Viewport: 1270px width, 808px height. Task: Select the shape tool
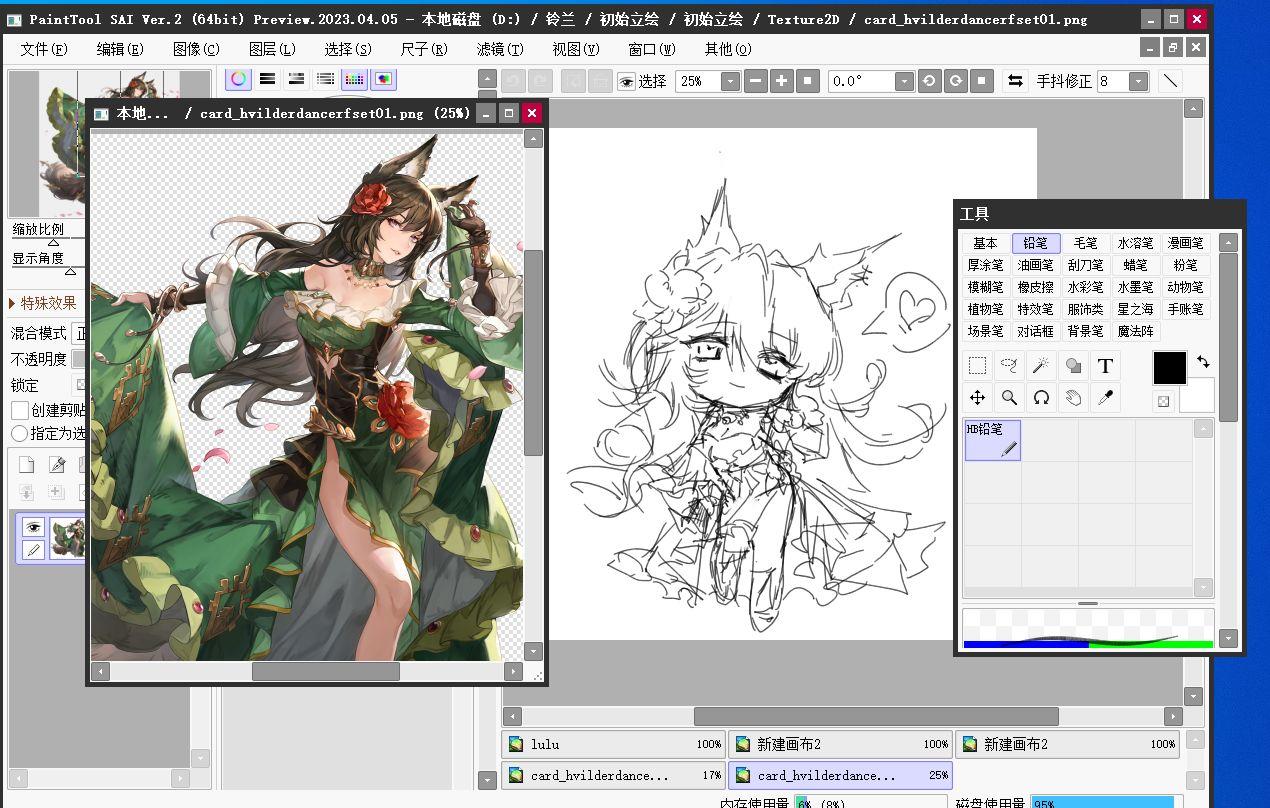1073,366
